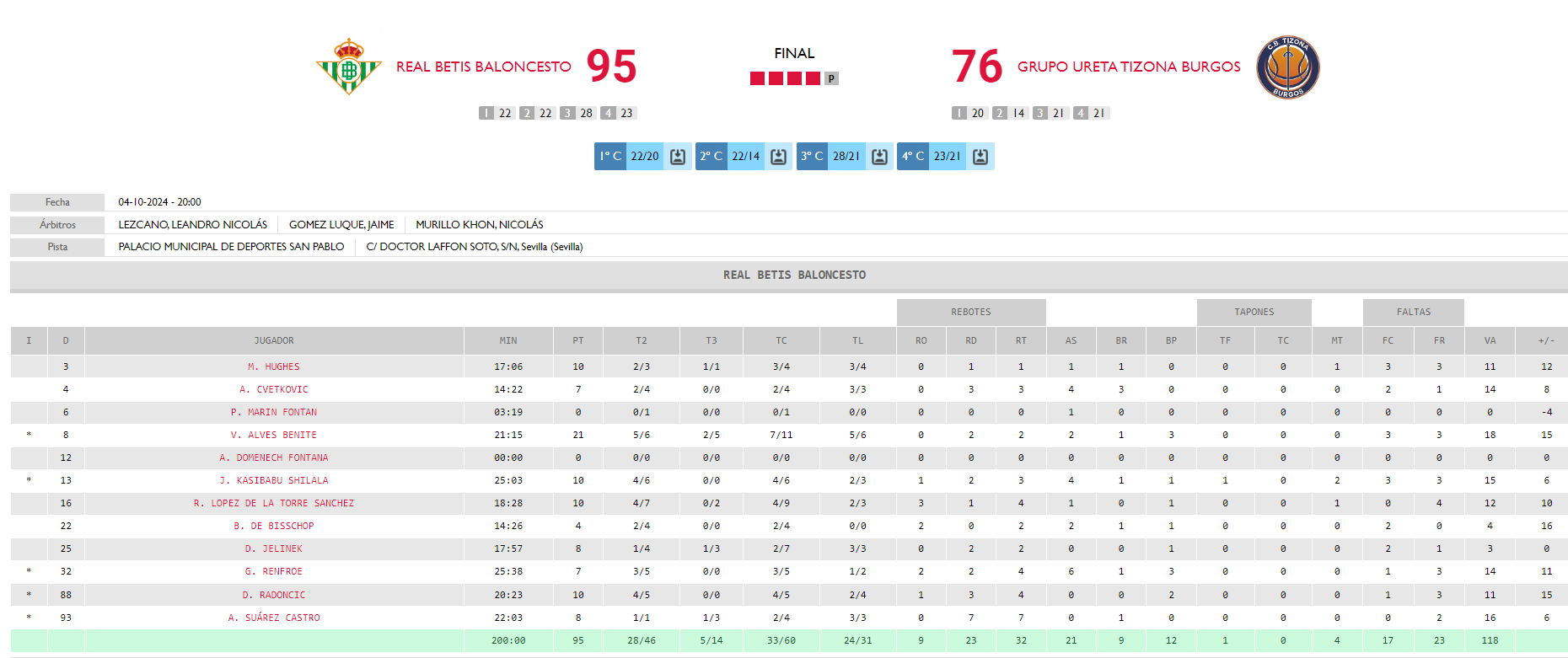This screenshot has height=658, width=1568.
Task: Click the RD defensive rebounds header
Action: (971, 341)
